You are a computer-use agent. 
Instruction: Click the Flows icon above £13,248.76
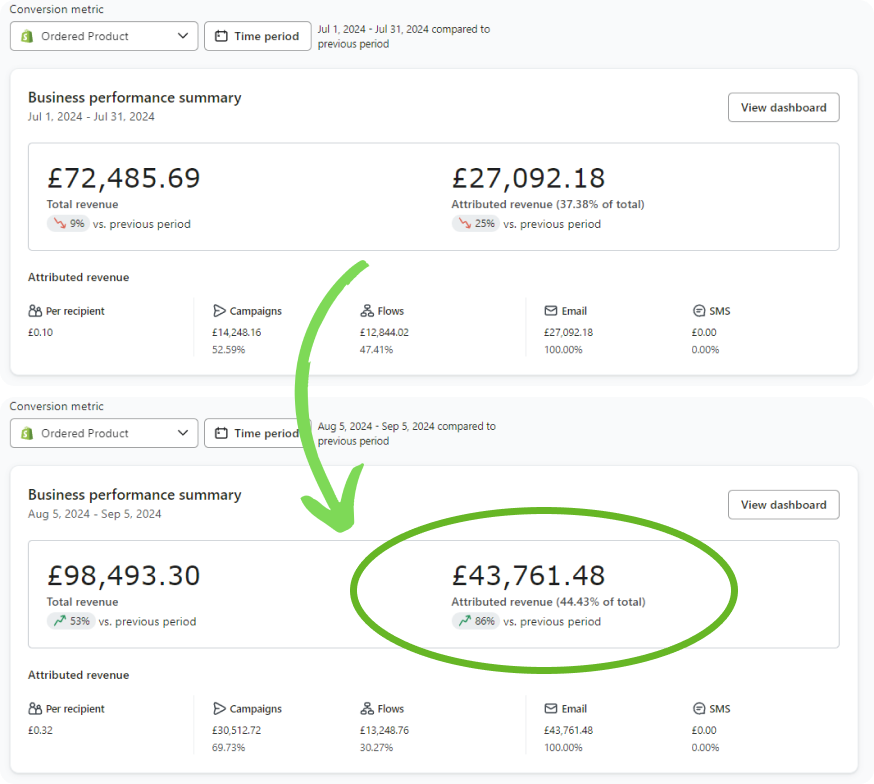[367, 709]
